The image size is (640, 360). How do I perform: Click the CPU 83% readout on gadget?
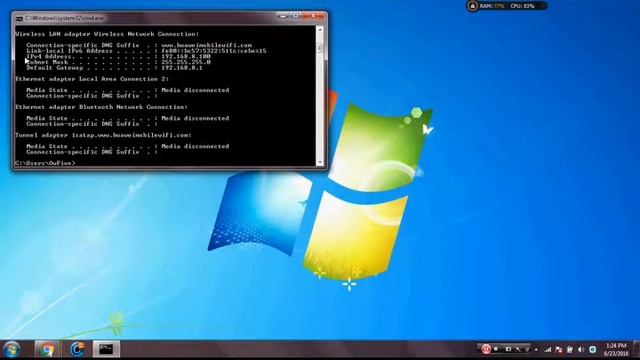click(522, 6)
